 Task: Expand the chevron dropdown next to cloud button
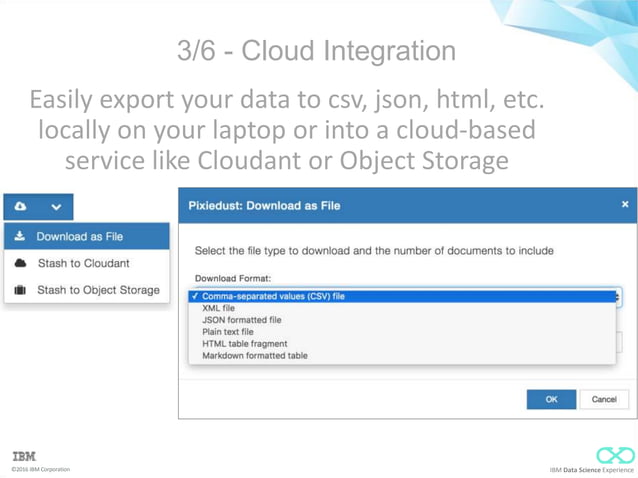[x=56, y=207]
